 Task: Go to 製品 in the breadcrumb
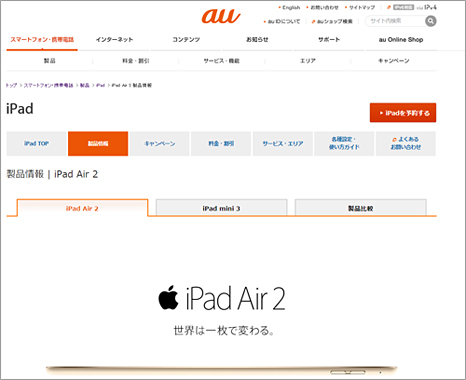pos(85,85)
